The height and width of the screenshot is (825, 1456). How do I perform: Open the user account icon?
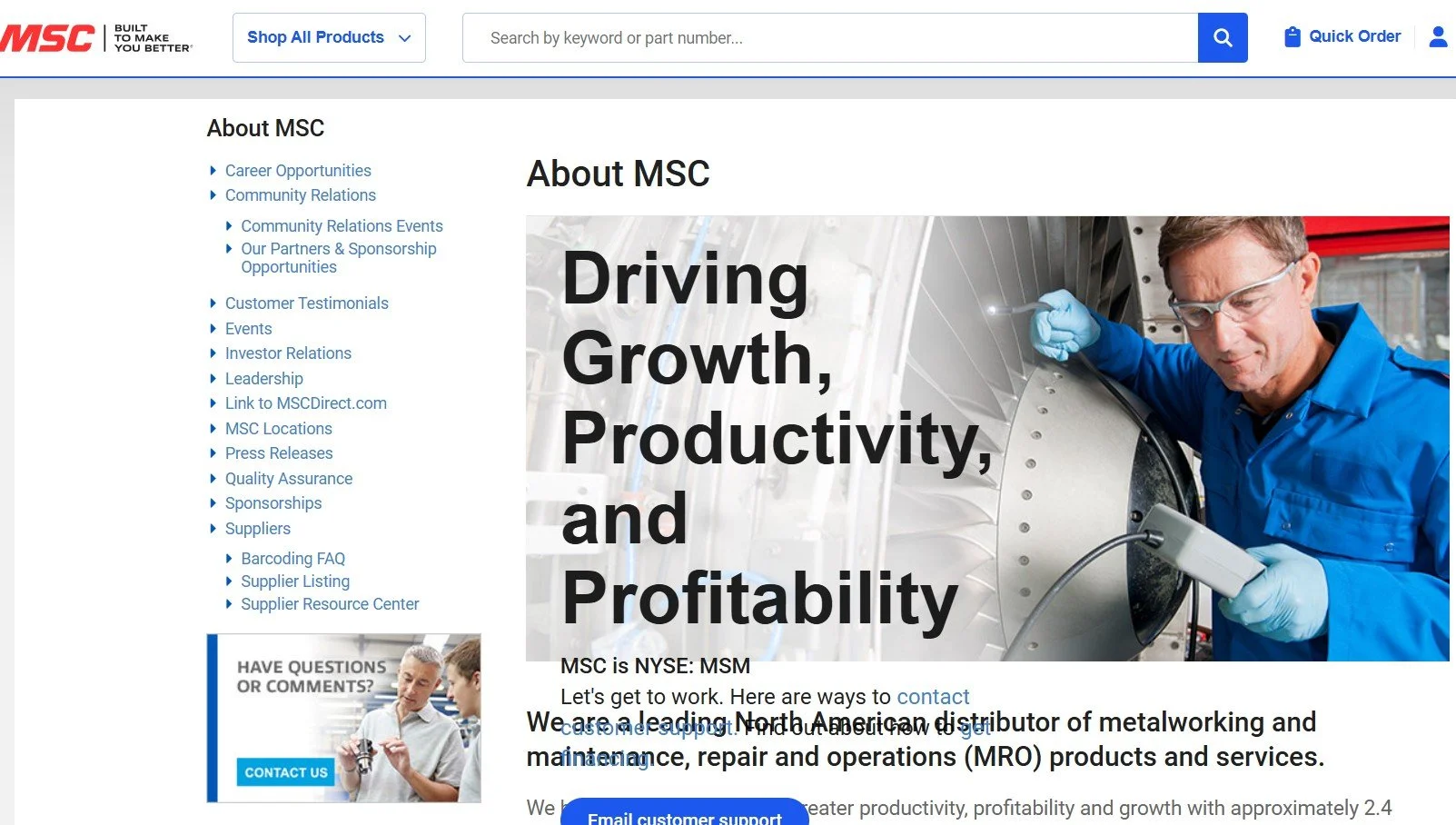click(1438, 37)
